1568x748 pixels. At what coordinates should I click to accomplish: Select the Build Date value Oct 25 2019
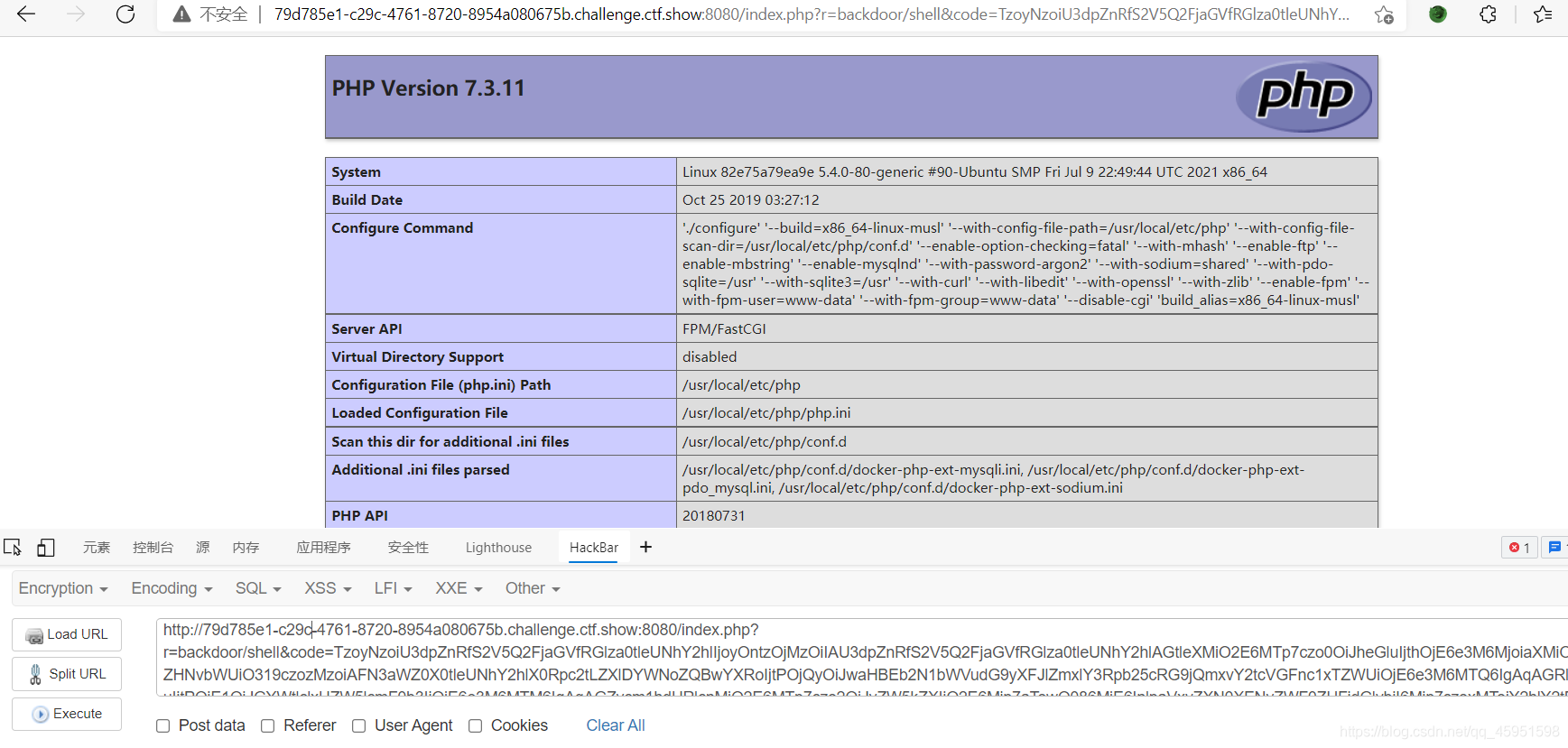coord(750,200)
